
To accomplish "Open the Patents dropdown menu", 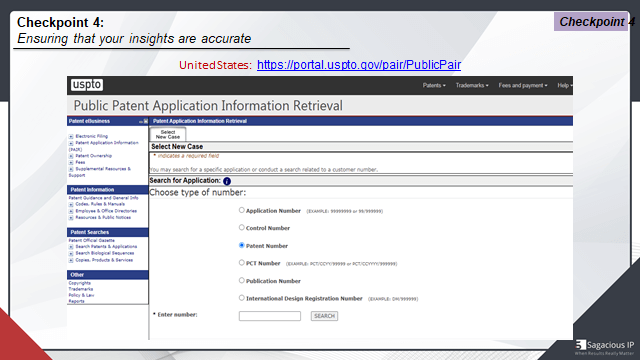I will (x=434, y=85).
